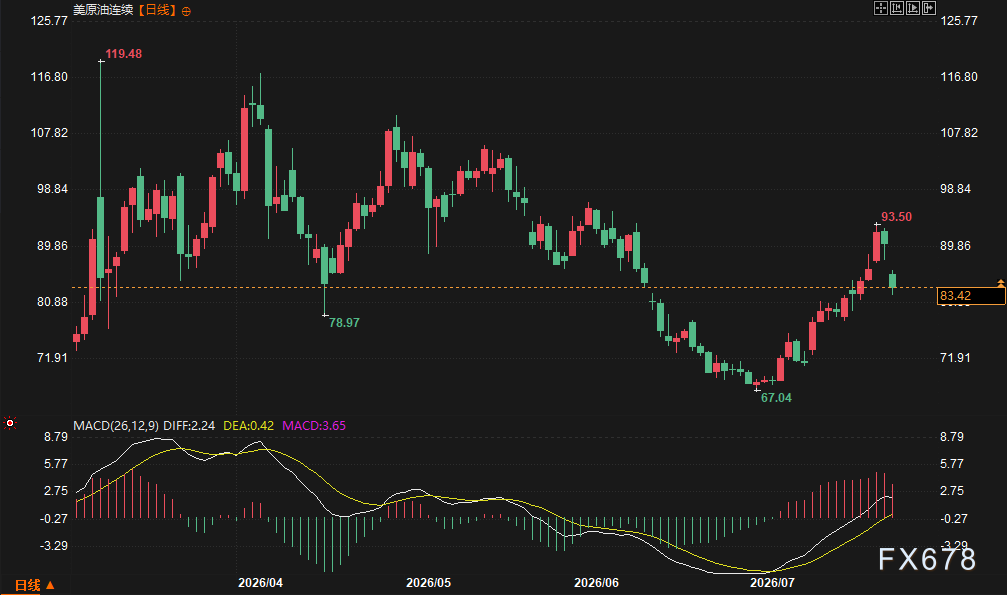This screenshot has height=595, width=1007.
Task: Click the step-back chart axis icon
Action: [897, 8]
